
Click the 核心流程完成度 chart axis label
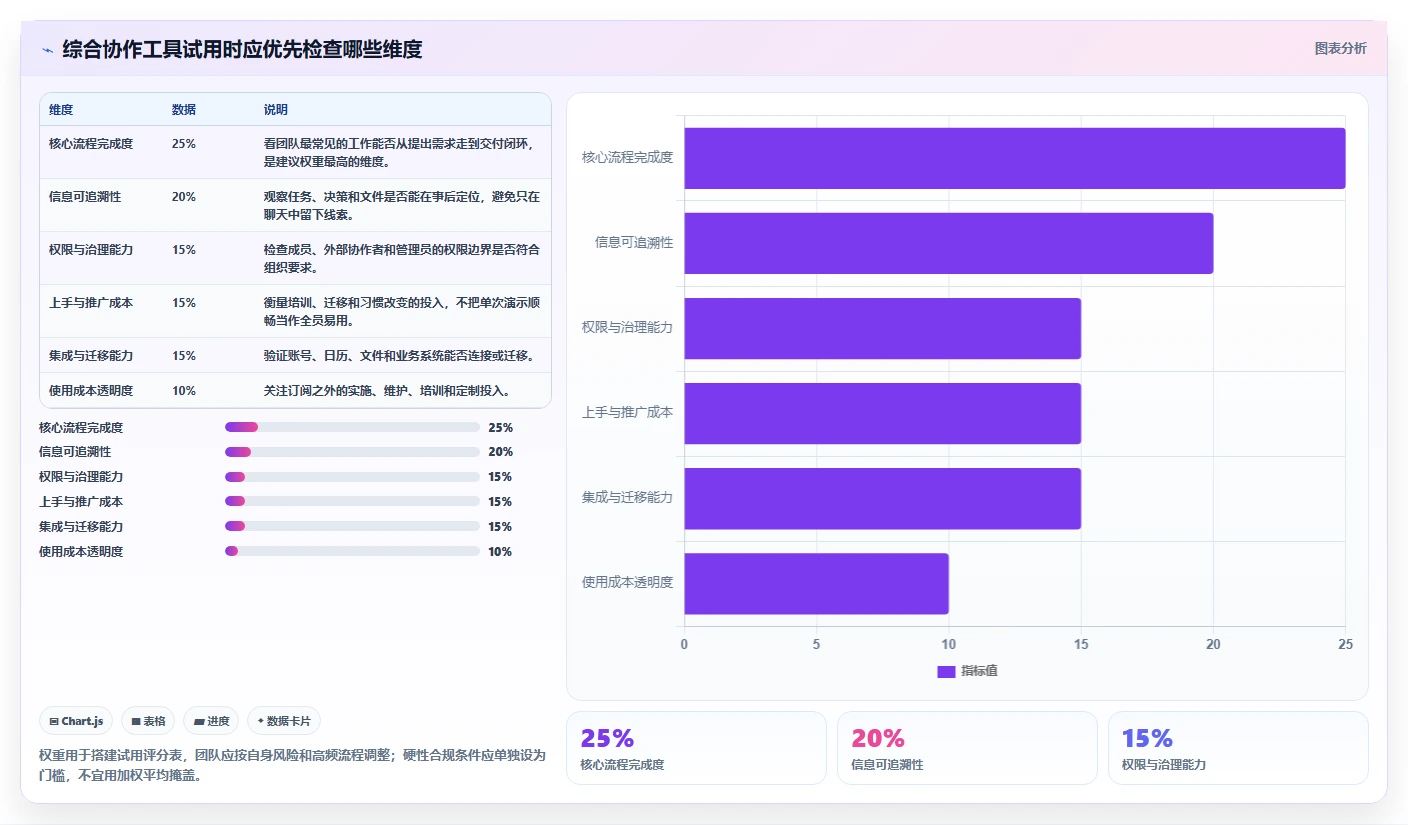[627, 158]
